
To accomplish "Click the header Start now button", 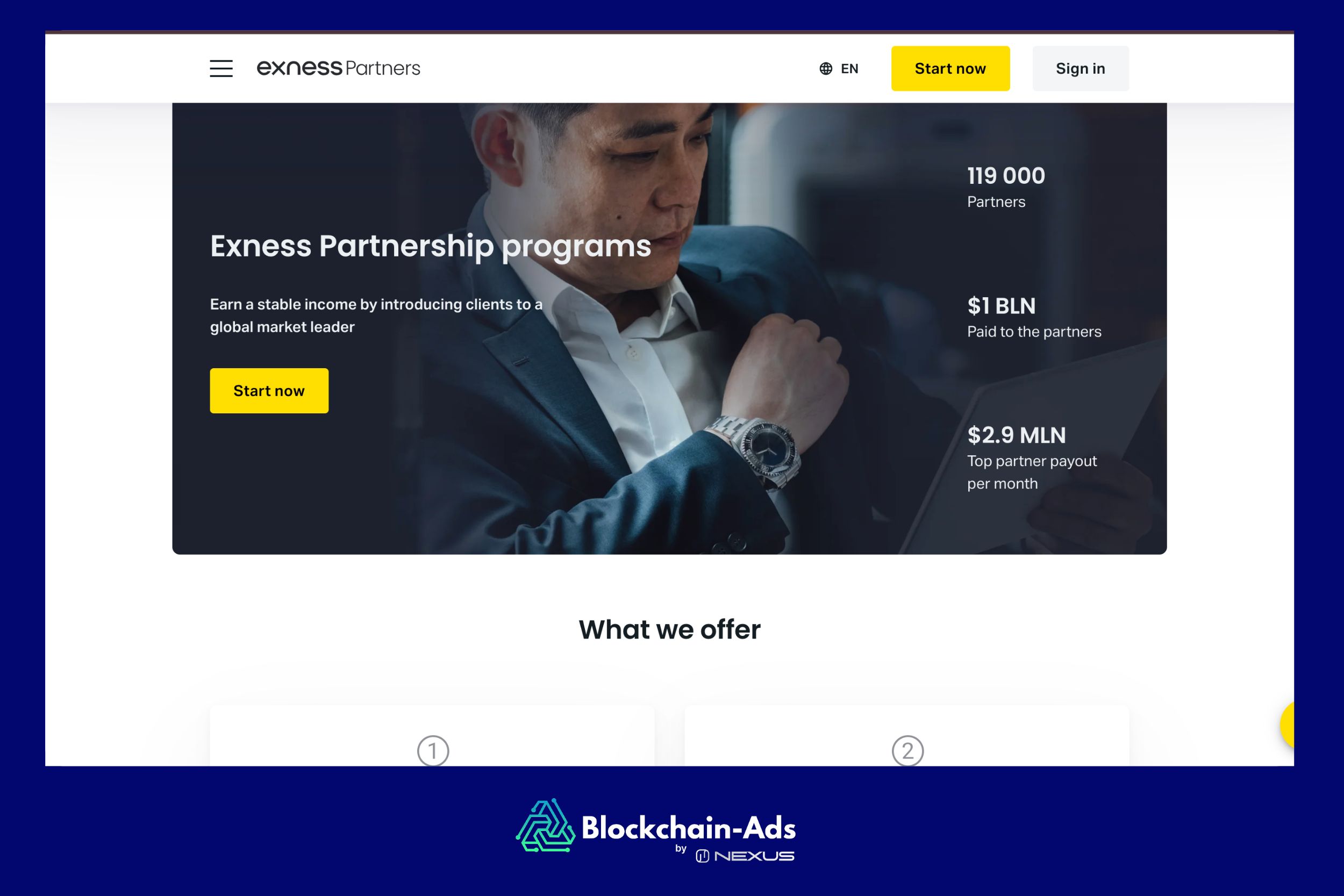I will tap(950, 69).
